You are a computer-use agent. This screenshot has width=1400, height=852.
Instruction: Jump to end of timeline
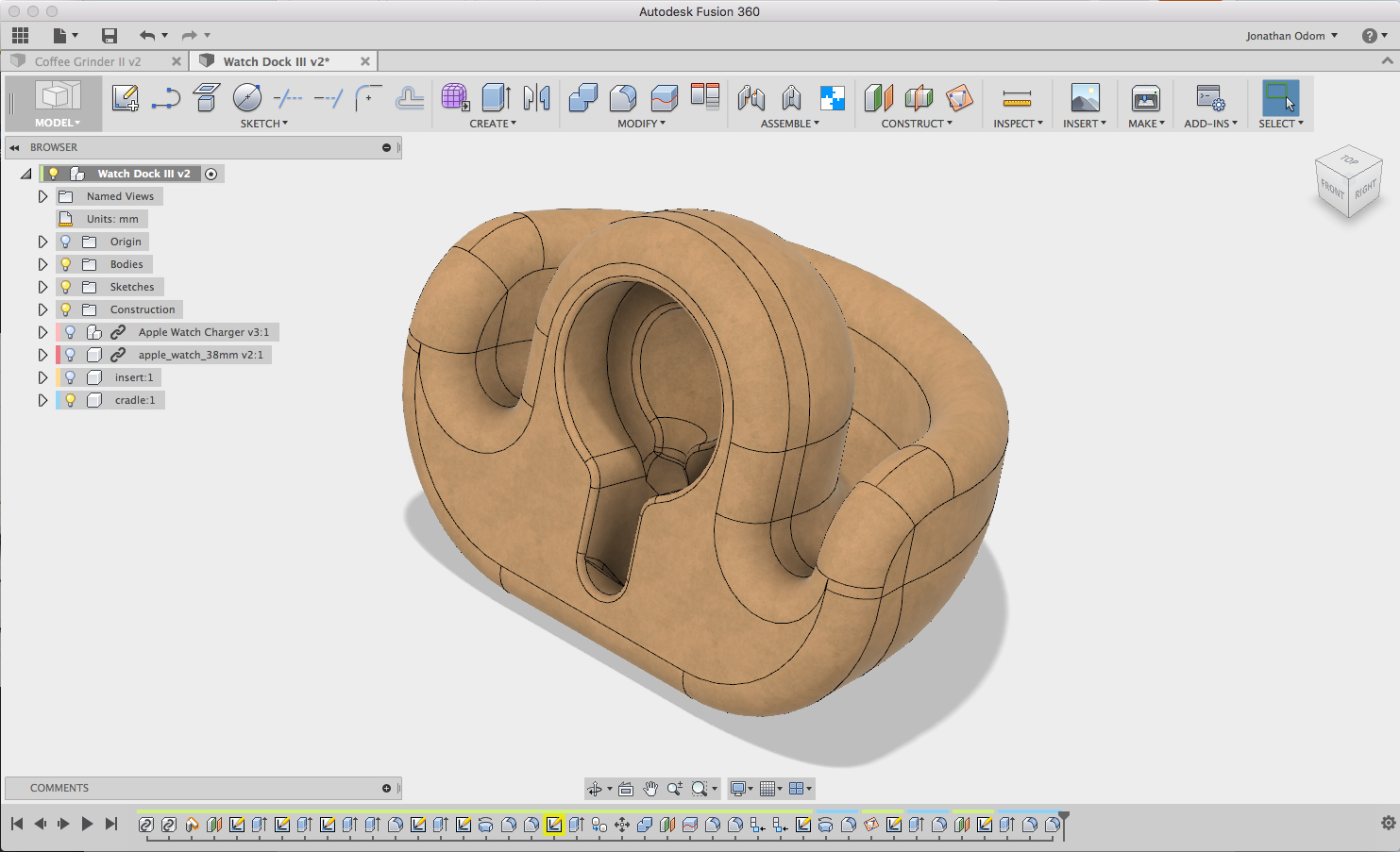coord(111,824)
